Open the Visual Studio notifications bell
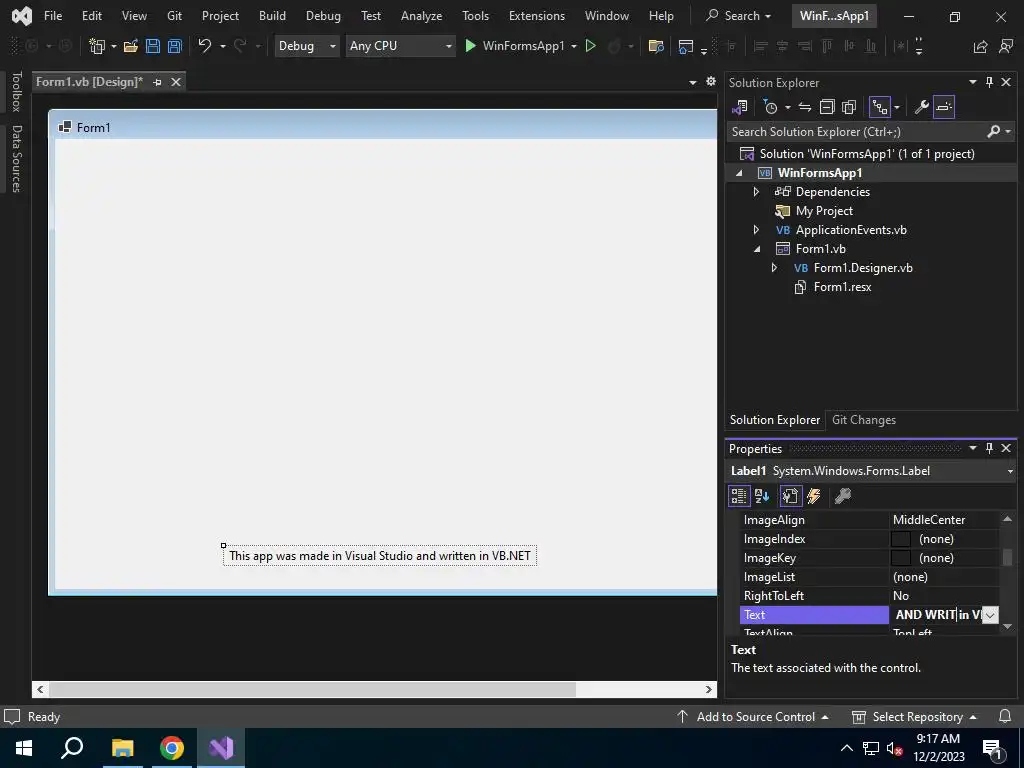 pos(1005,716)
